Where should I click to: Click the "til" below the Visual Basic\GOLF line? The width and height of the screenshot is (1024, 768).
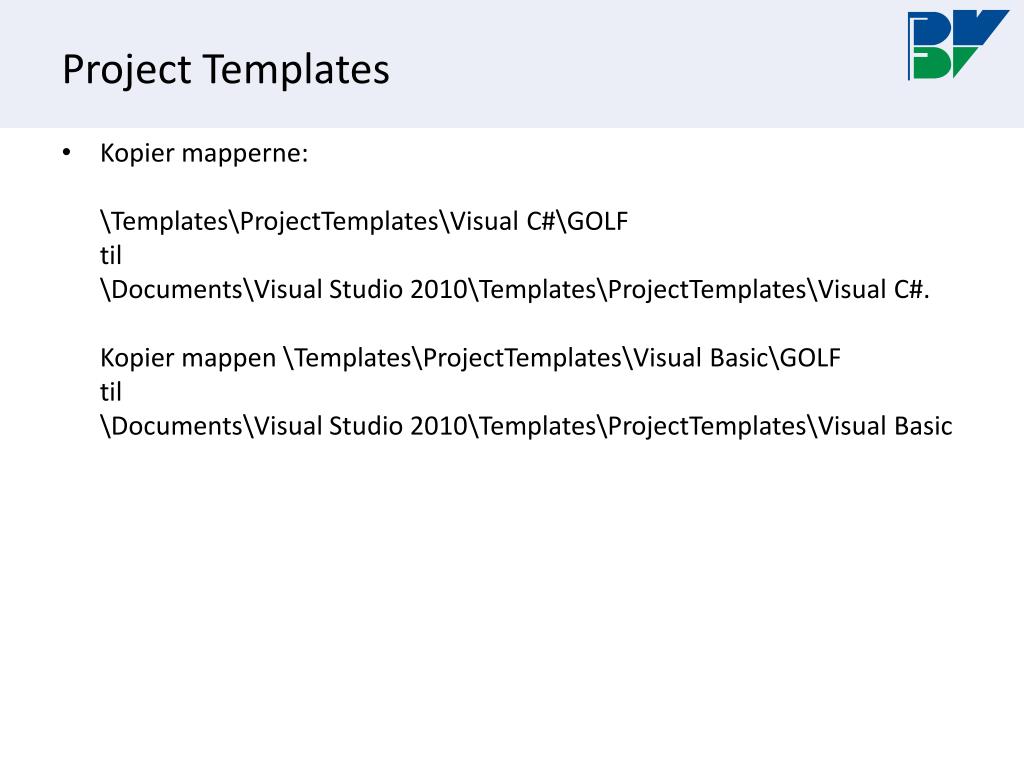110,392
